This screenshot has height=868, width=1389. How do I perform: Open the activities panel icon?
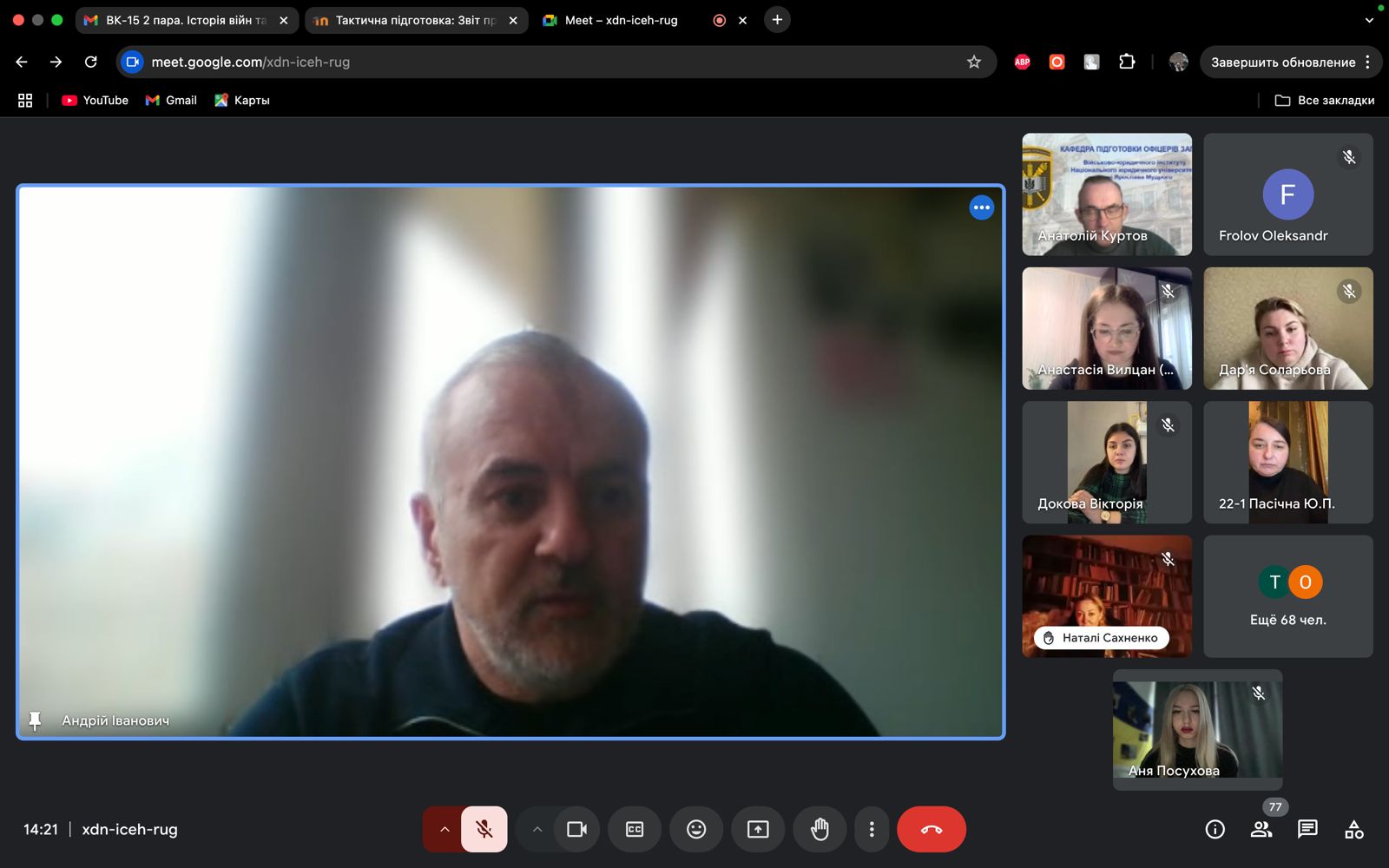click(1353, 829)
